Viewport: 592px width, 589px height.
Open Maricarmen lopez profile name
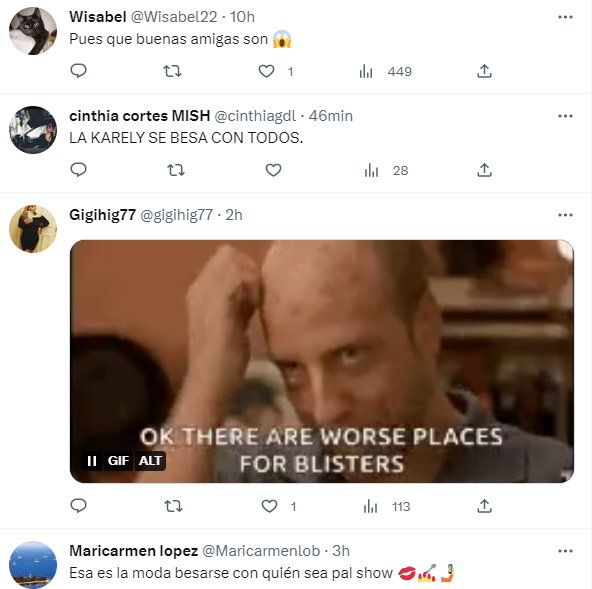(134, 551)
